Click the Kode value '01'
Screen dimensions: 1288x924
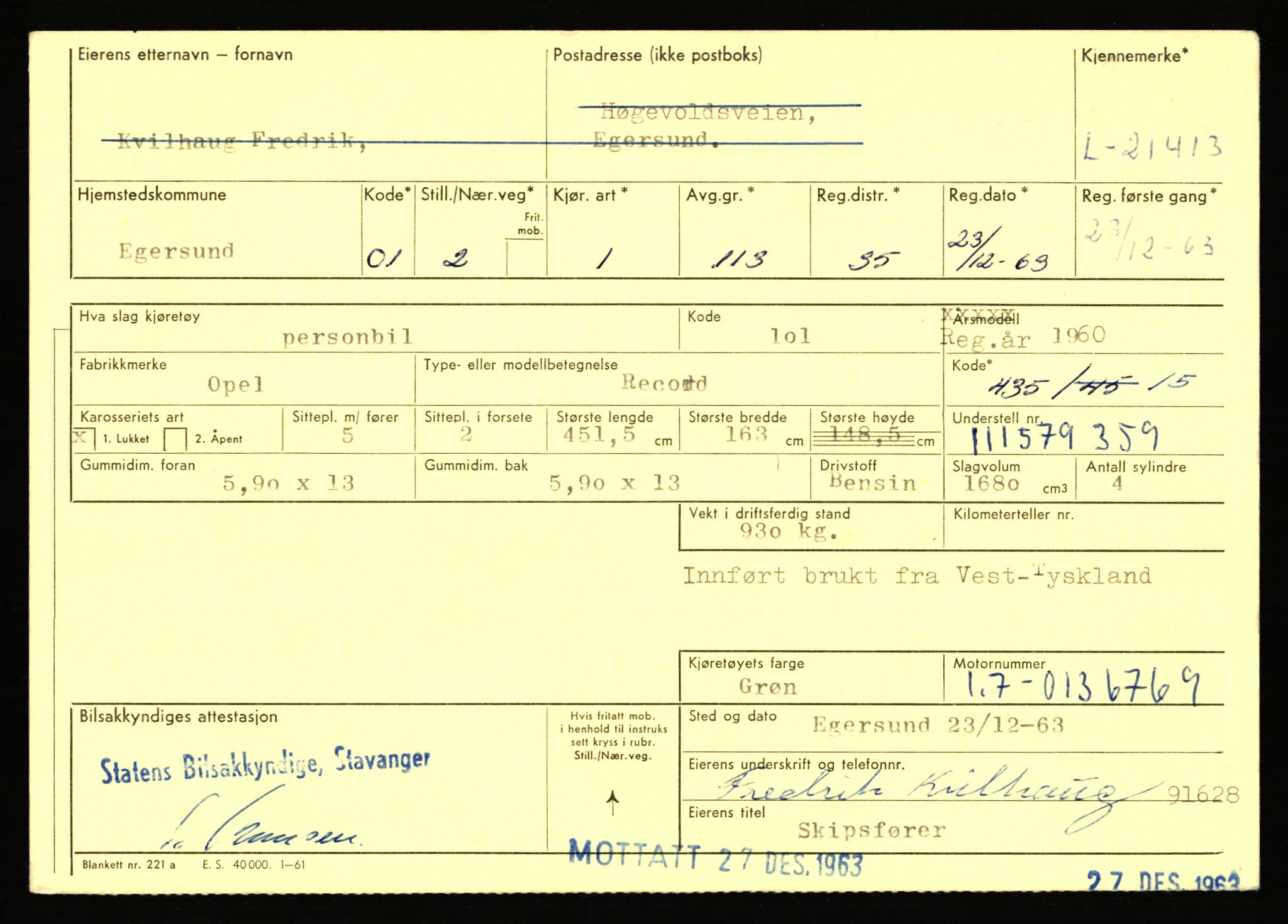click(x=384, y=258)
